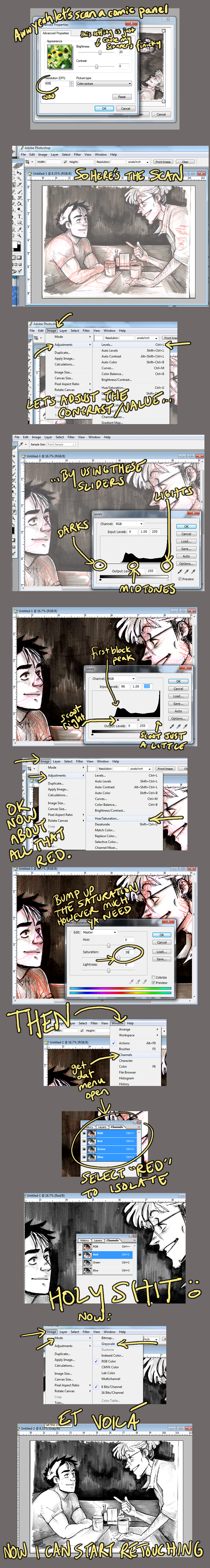210x1568 pixels.
Task: Hide Red channel eye in panel with single selection
Action: tap(80, 1255)
